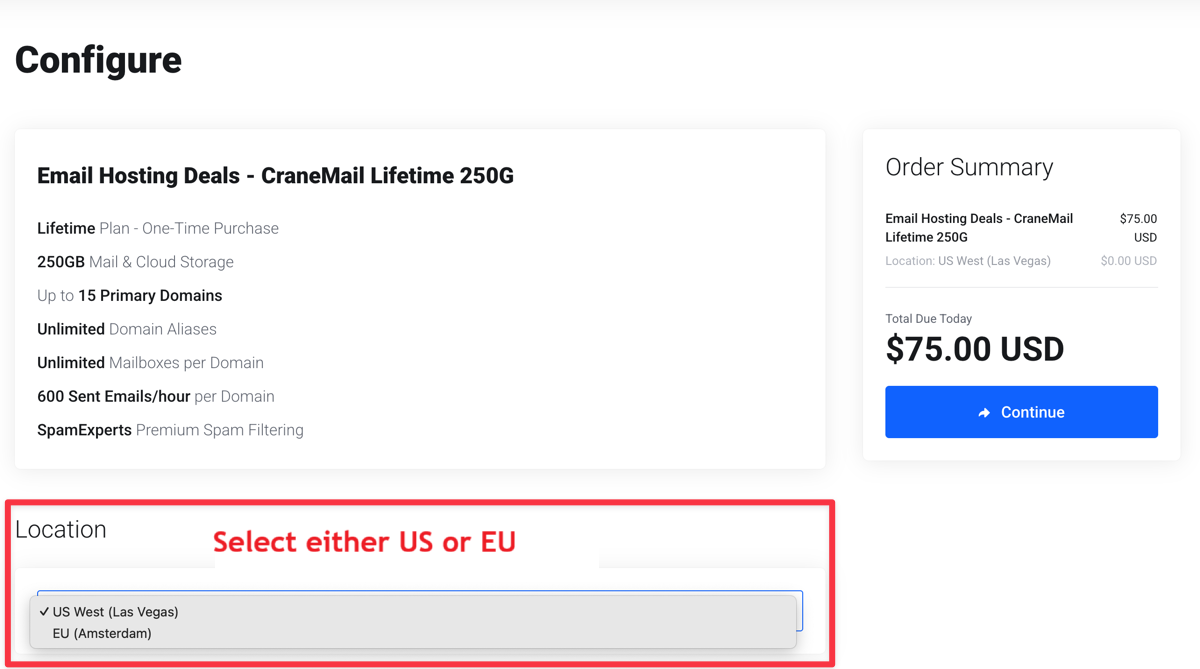Click the Order Summary heading
The image size is (1200, 669).
click(968, 167)
